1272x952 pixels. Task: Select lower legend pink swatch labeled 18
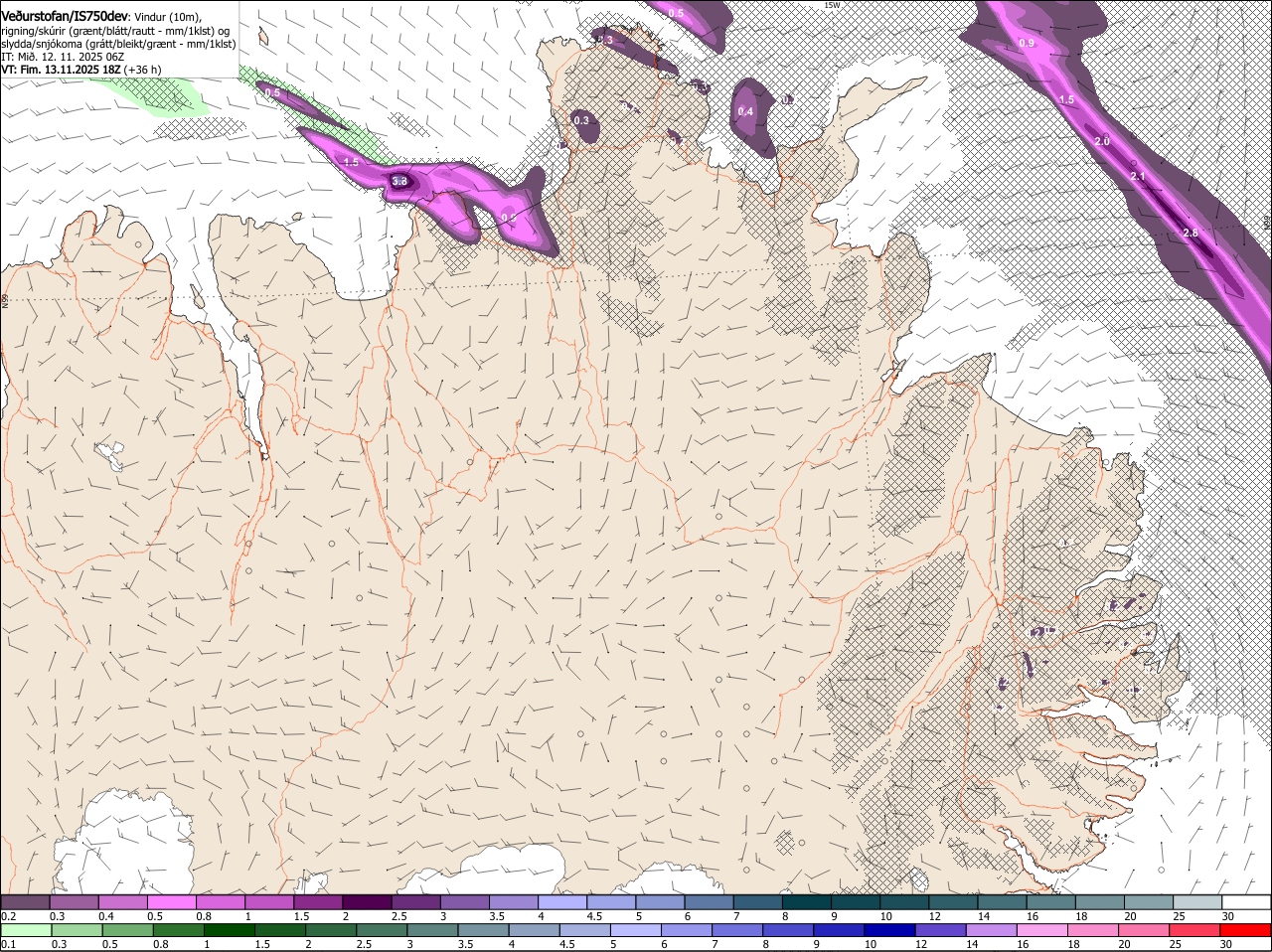[x=1093, y=930]
